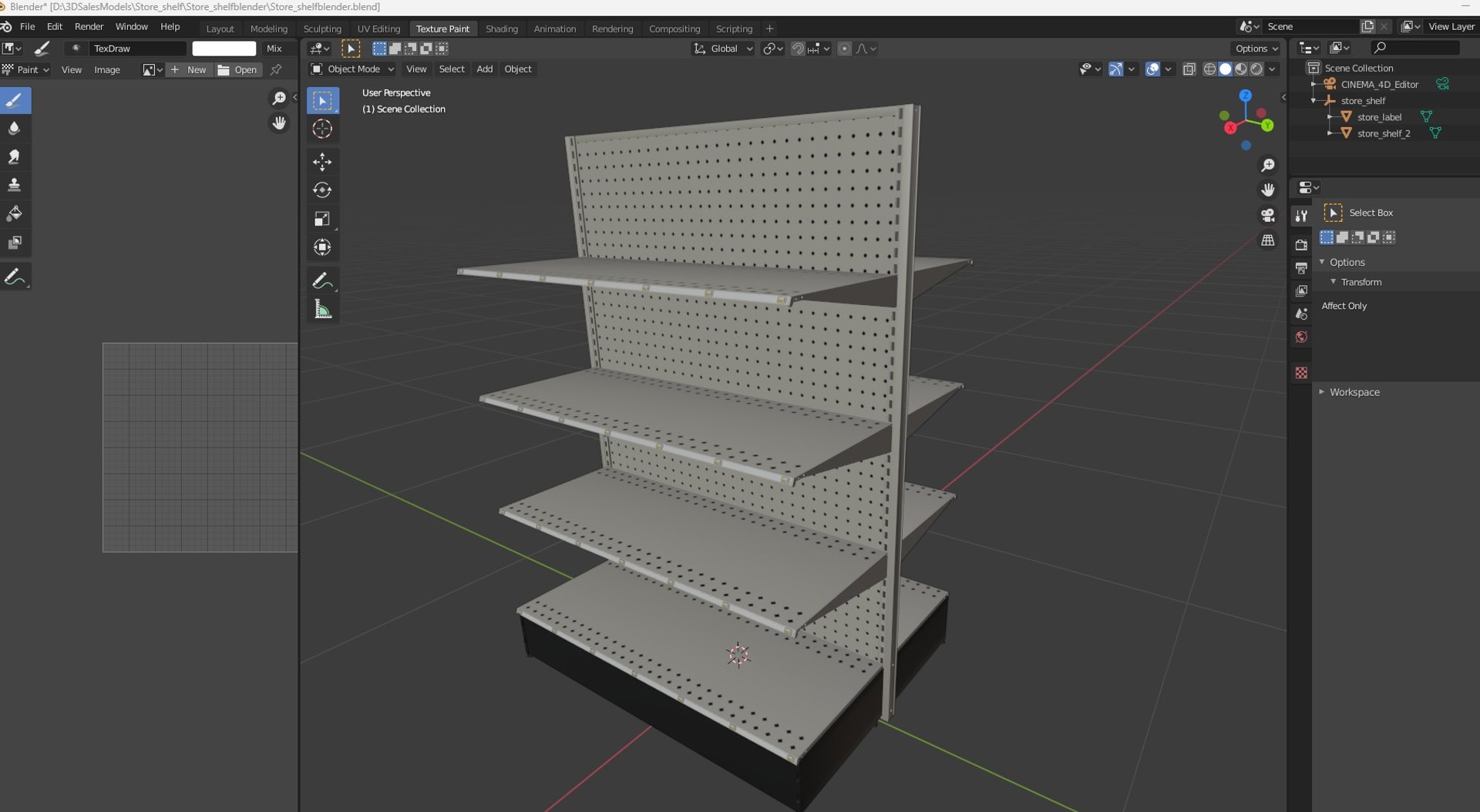This screenshot has width=1480, height=812.
Task: Open the Mix blend mode dropdown
Action: 278,49
